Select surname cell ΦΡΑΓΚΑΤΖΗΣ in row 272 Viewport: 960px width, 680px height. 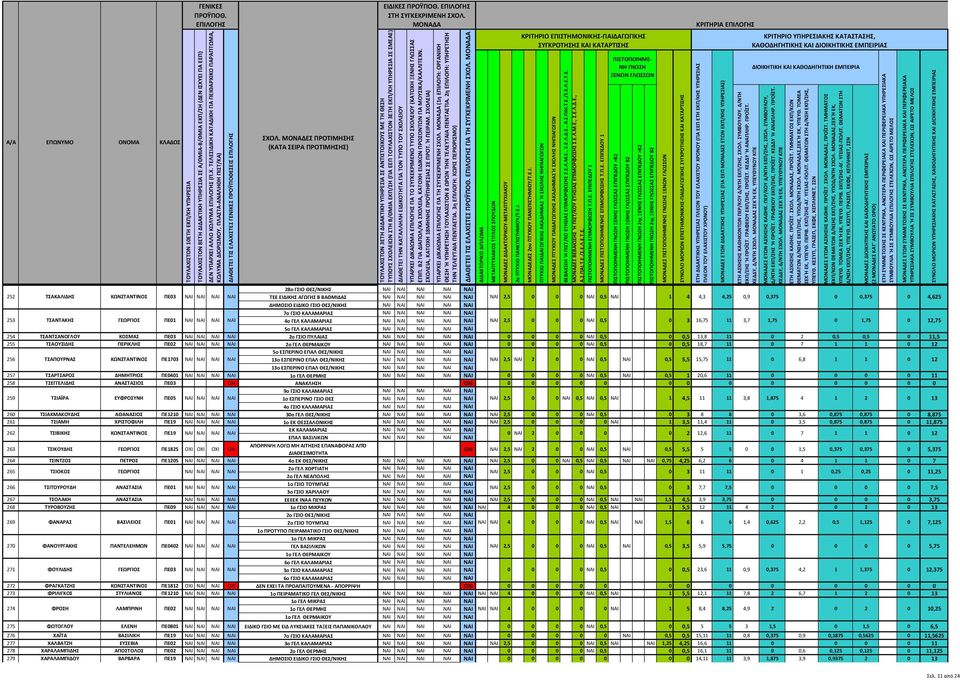point(60,586)
